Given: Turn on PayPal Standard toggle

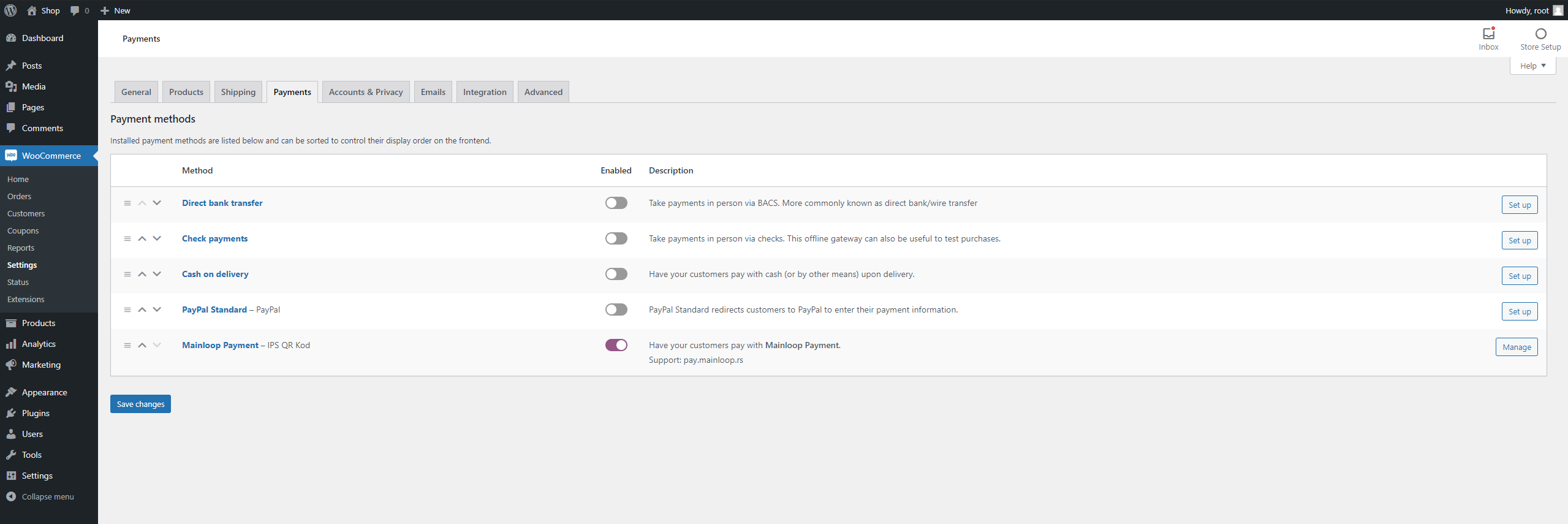Looking at the screenshot, I should pos(616,310).
